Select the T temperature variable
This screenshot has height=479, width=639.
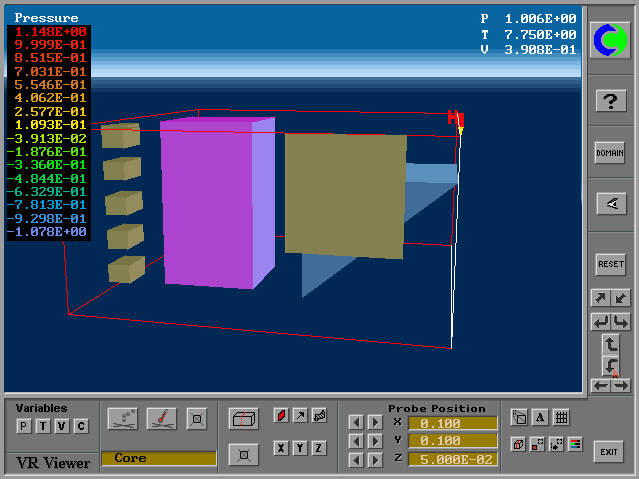pyautogui.click(x=43, y=426)
